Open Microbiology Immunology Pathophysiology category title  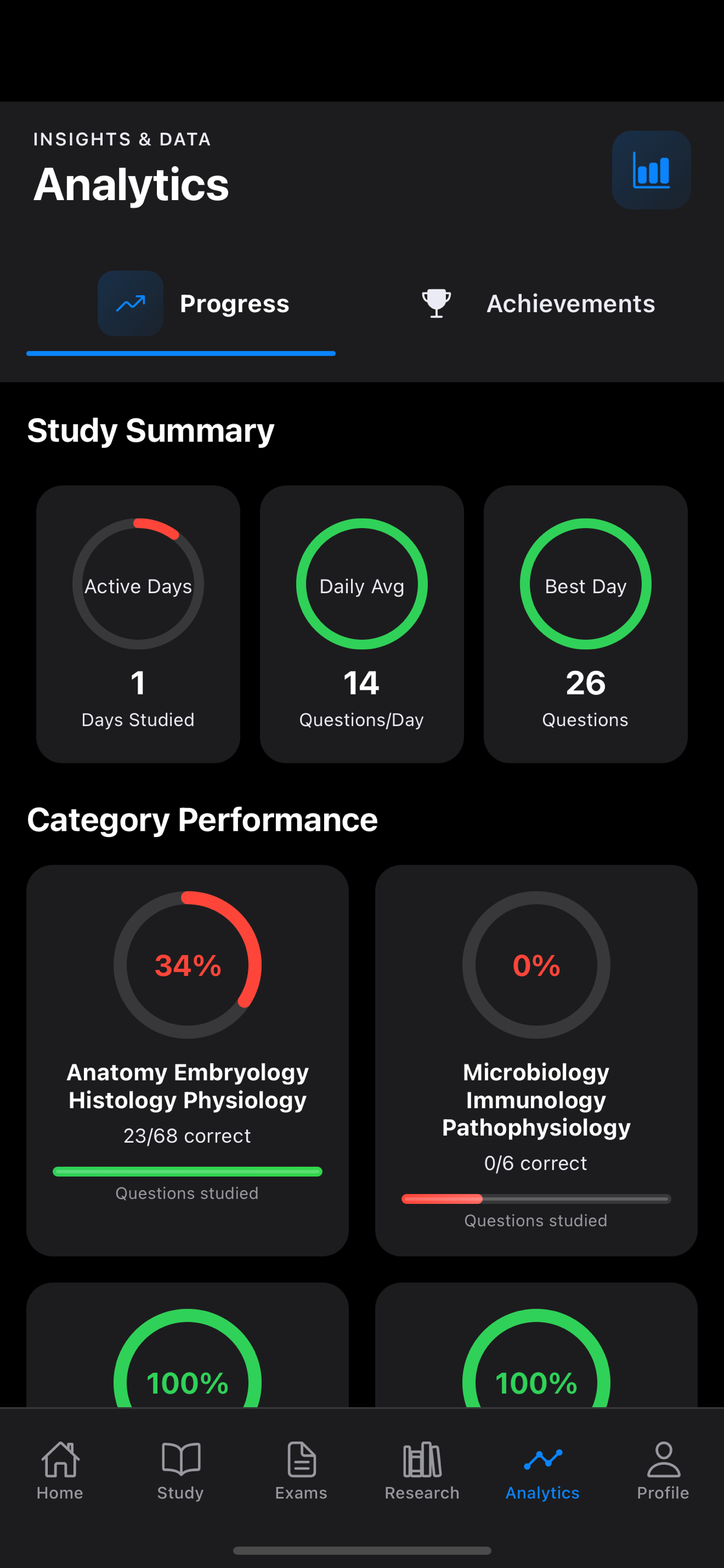point(536,1100)
